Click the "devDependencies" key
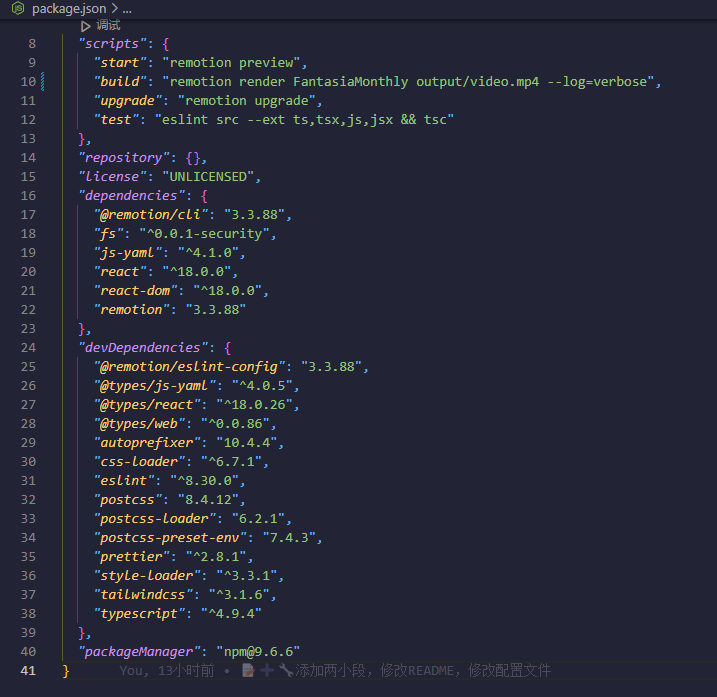 [143, 348]
